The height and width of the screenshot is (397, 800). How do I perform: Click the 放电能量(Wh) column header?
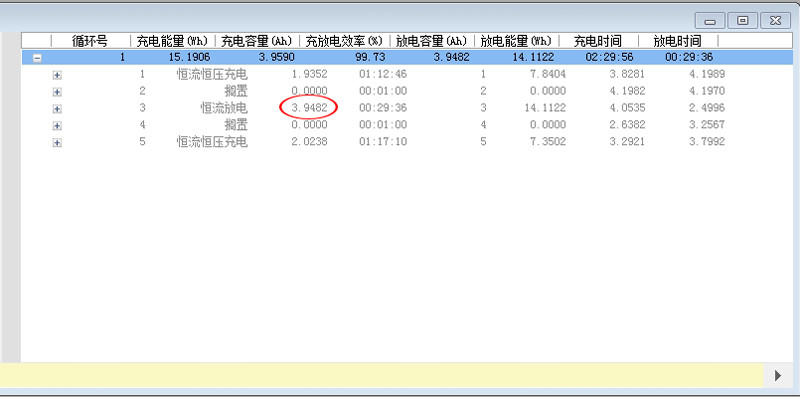tap(516, 41)
